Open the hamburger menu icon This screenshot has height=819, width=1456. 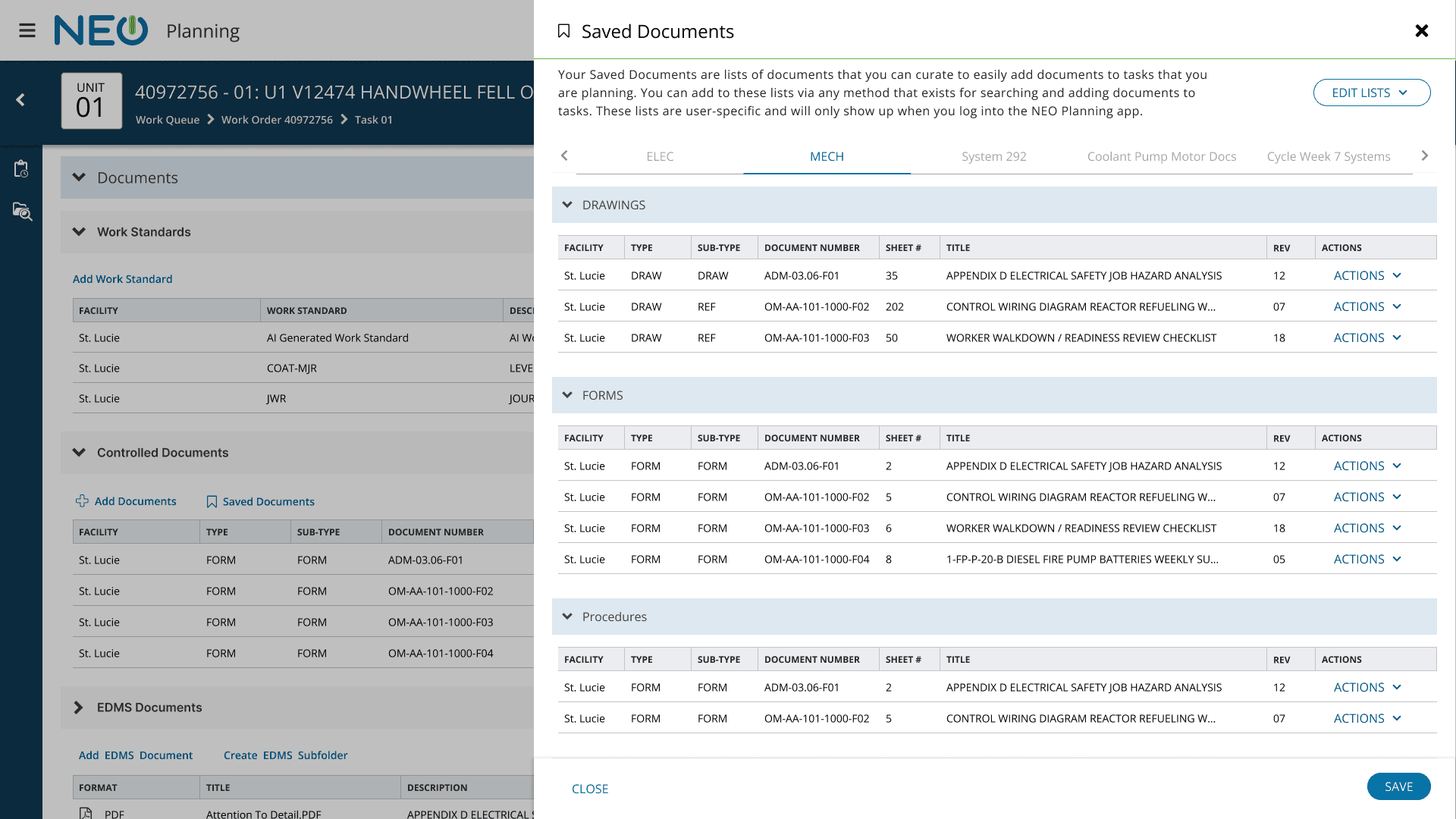click(27, 30)
